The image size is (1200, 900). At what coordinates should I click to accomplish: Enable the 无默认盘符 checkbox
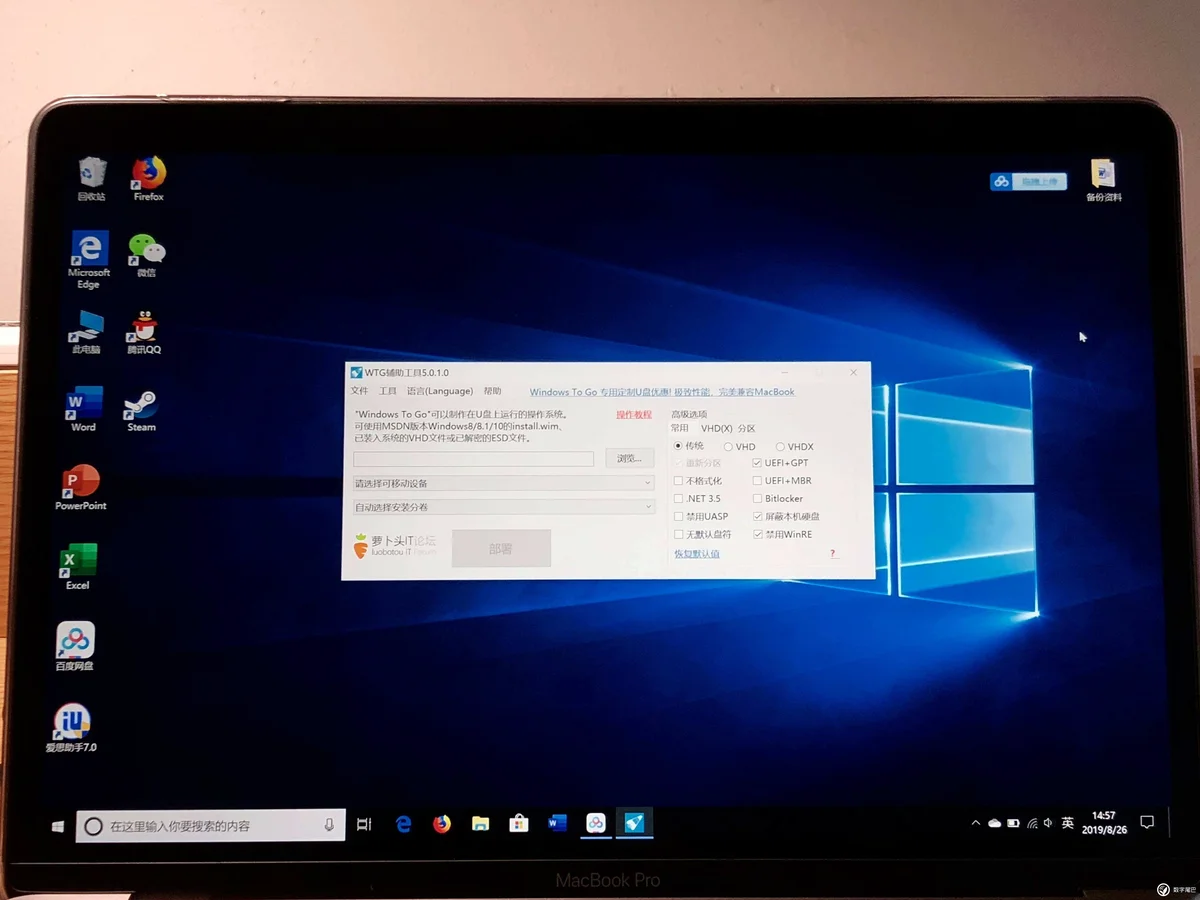click(x=679, y=535)
